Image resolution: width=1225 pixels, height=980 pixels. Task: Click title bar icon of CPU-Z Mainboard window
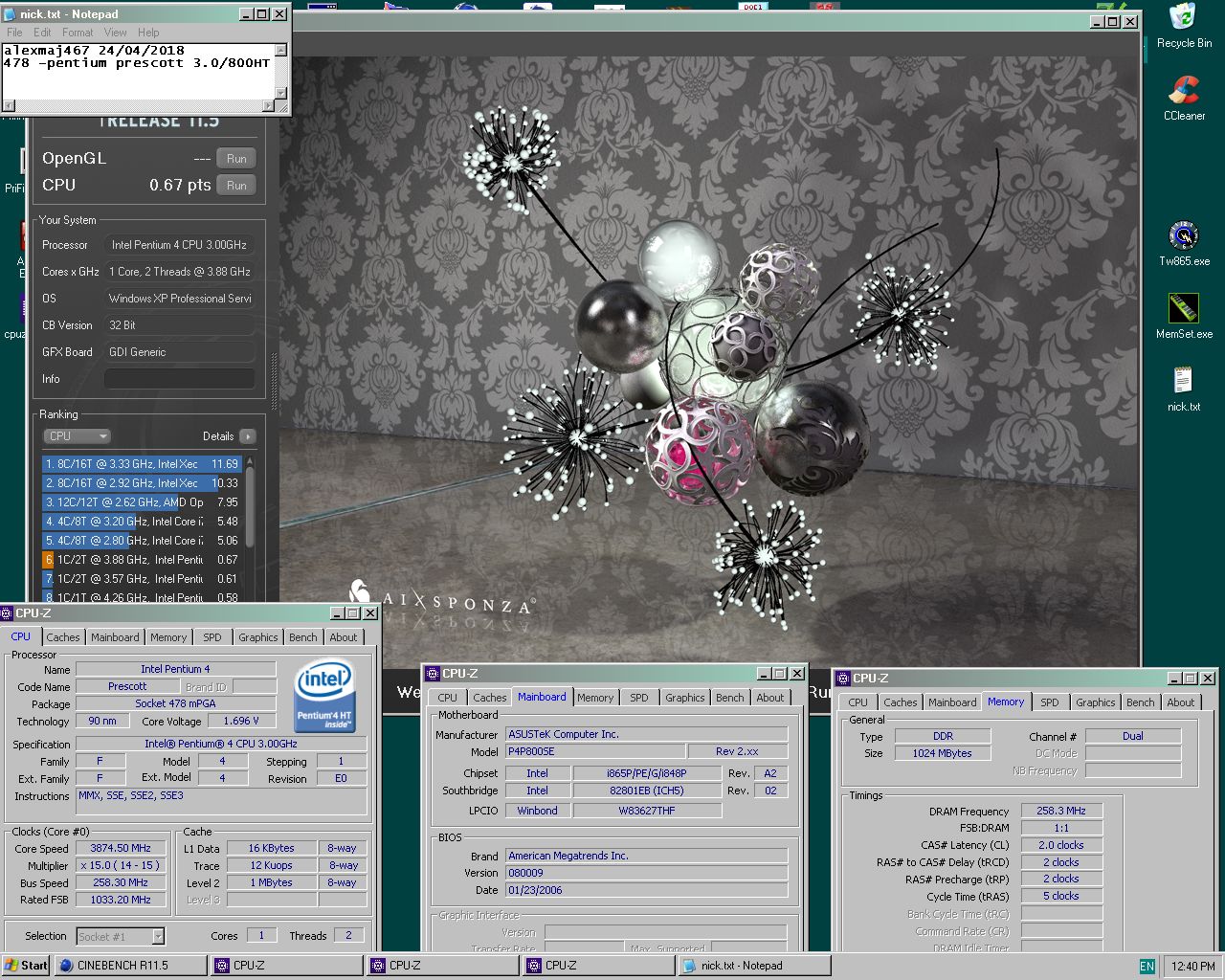point(433,673)
